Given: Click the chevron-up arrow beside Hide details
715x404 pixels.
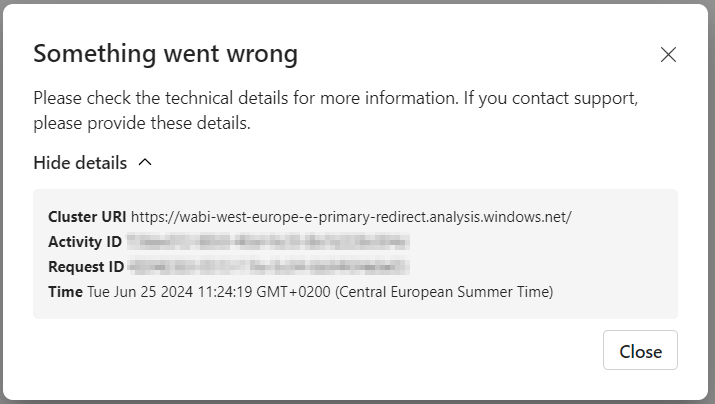Looking at the screenshot, I should click(145, 162).
